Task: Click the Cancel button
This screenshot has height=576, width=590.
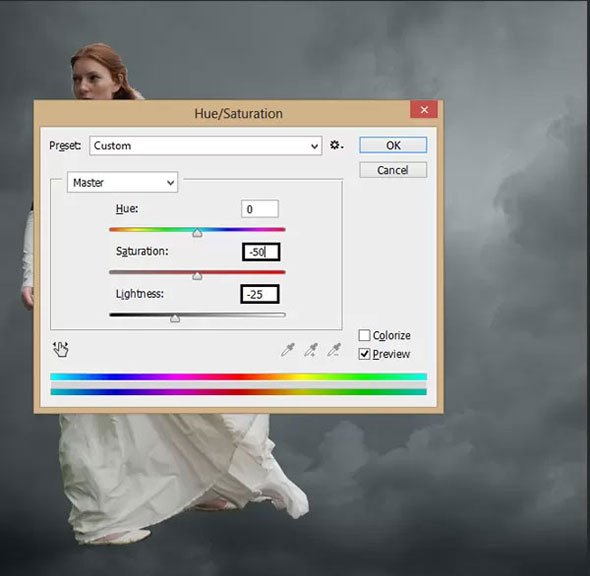Action: [x=393, y=170]
